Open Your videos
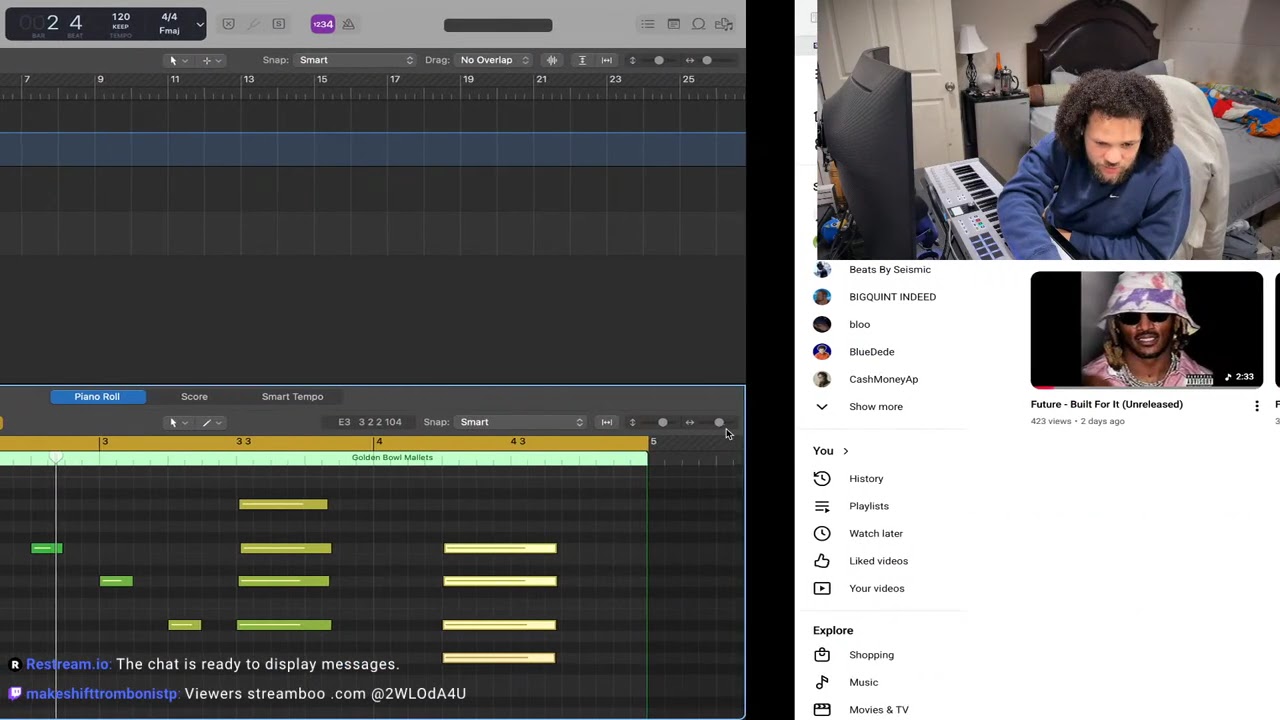Screen dimensions: 1280x720 pos(876,589)
